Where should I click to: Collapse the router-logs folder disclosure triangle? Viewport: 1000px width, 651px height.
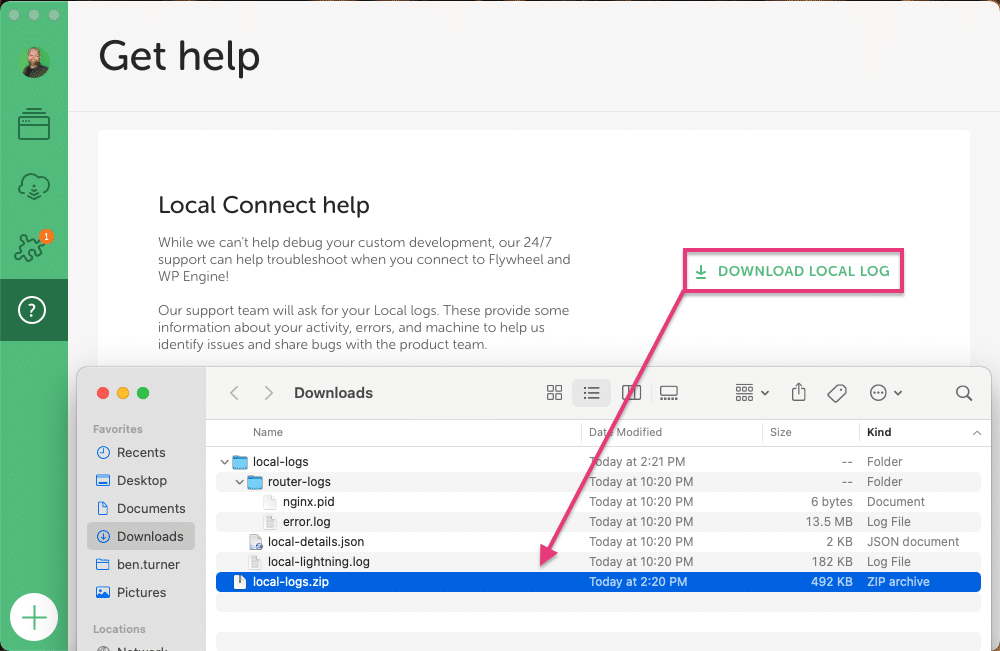[x=239, y=482]
